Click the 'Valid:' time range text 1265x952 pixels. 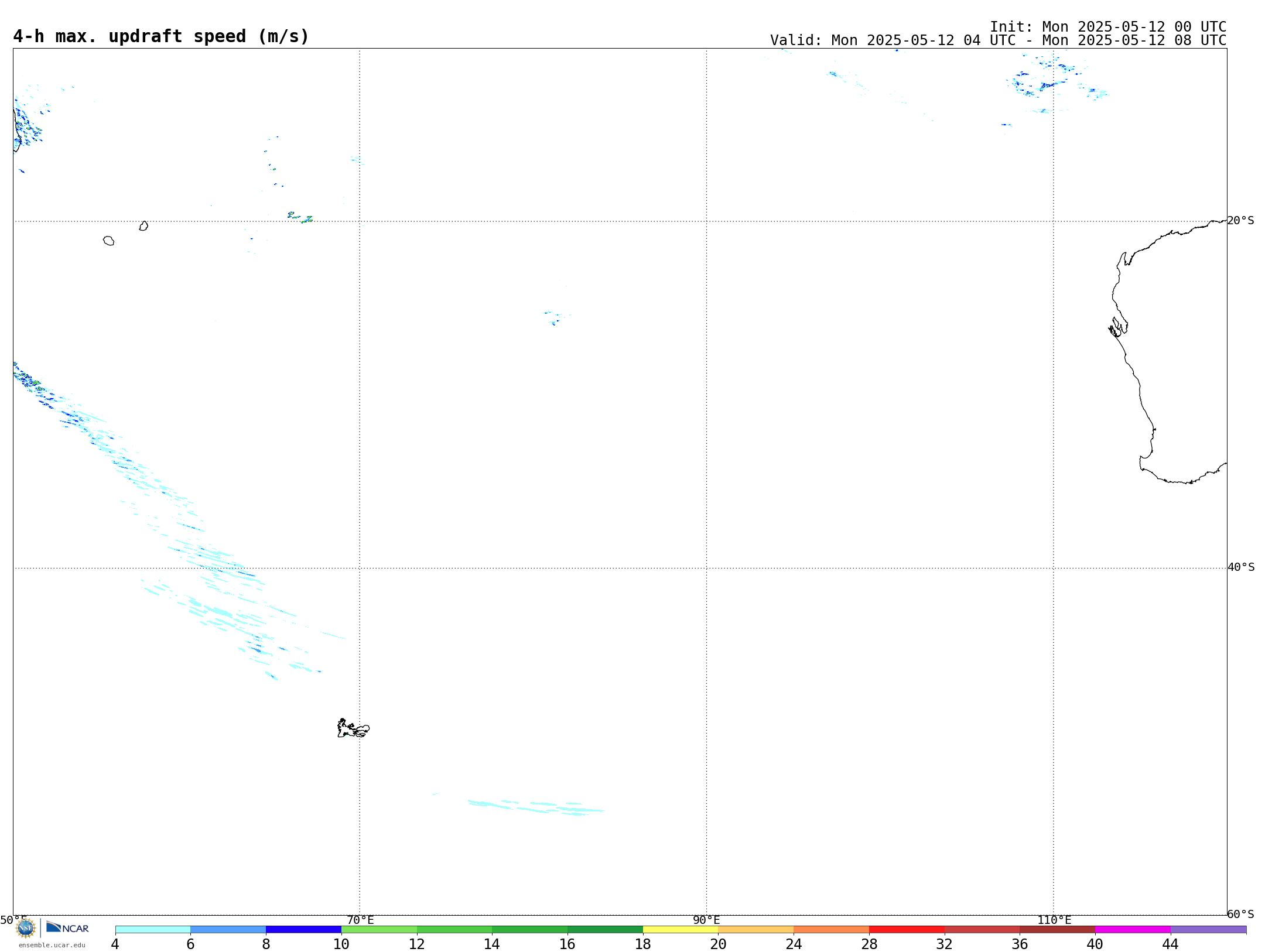coord(999,40)
